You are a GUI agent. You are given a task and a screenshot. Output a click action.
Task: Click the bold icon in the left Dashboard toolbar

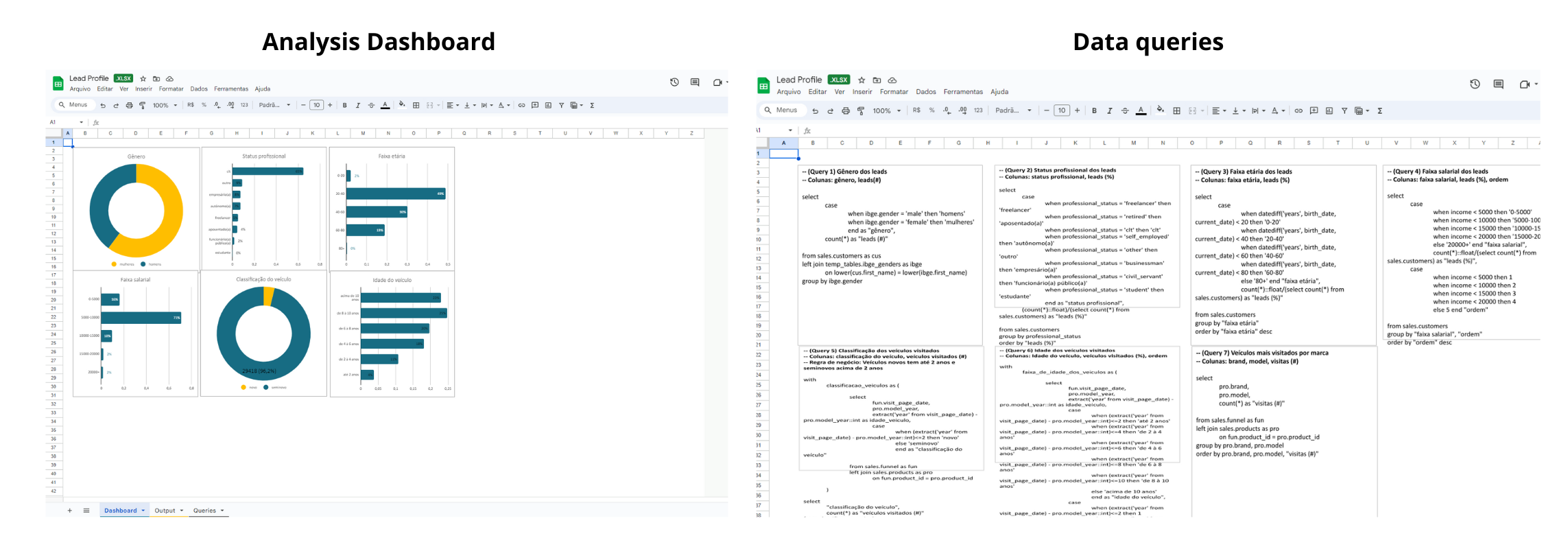[344, 106]
